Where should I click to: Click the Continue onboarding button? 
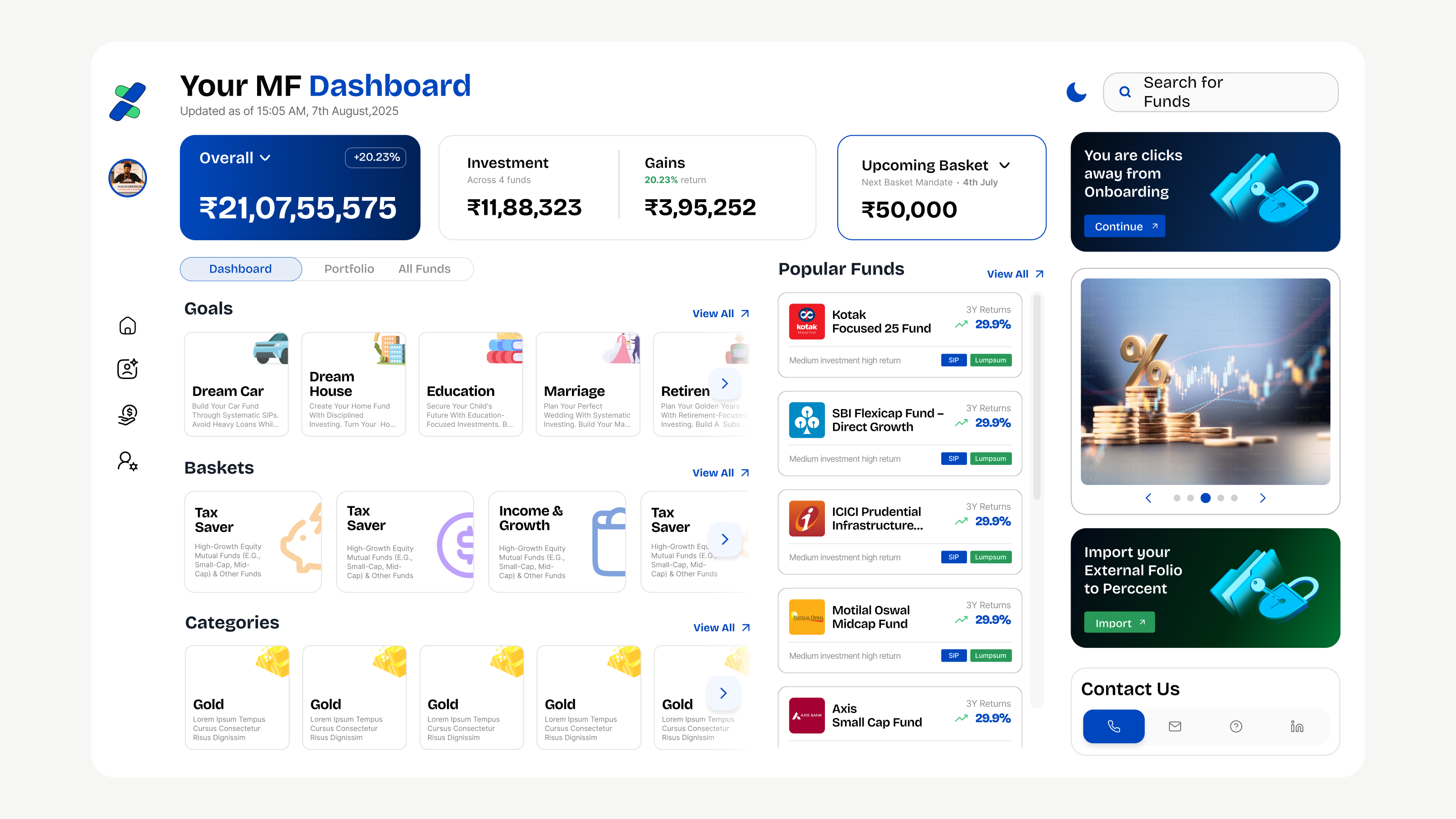click(1124, 226)
